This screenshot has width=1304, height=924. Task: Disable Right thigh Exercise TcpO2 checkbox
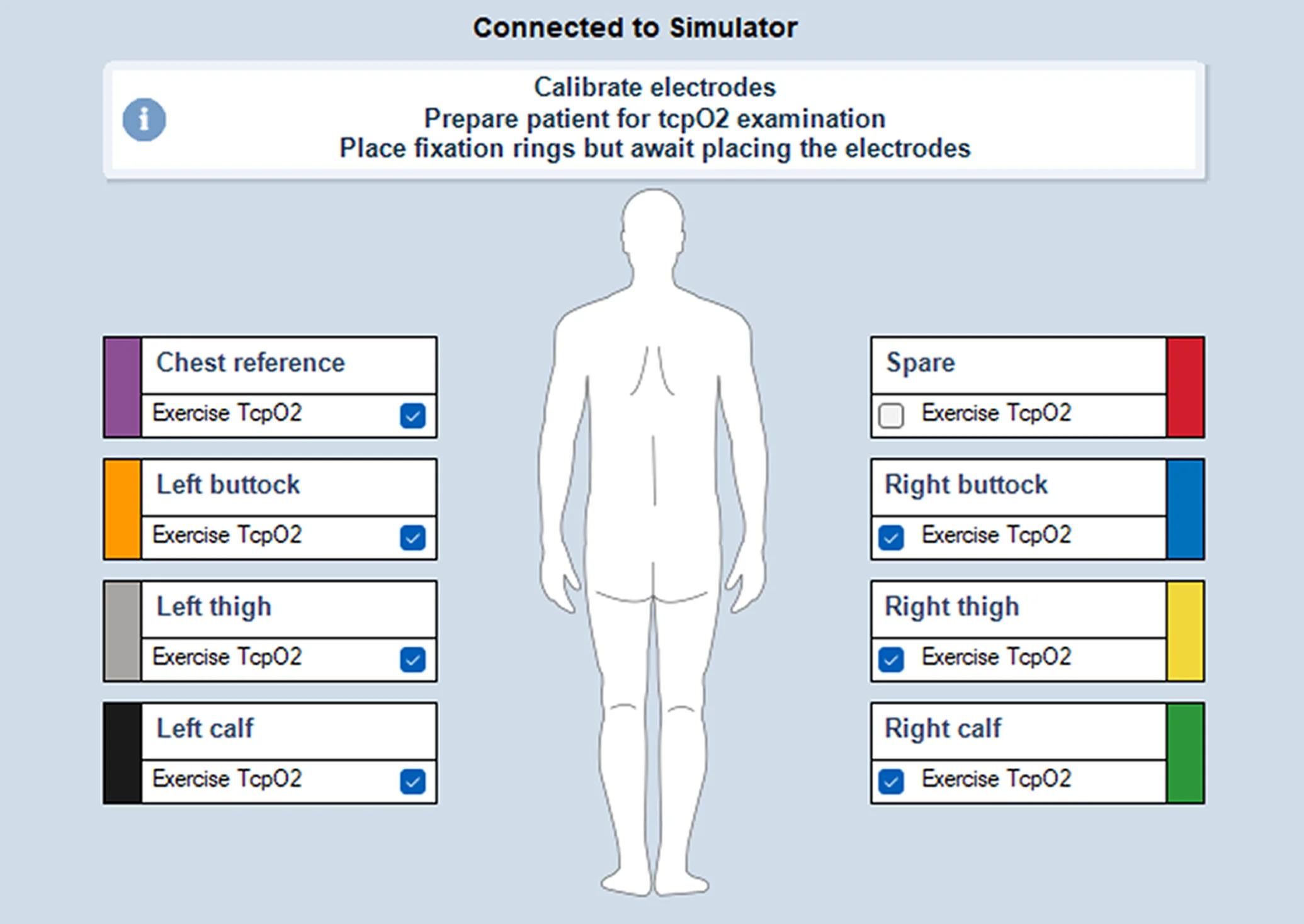(891, 659)
